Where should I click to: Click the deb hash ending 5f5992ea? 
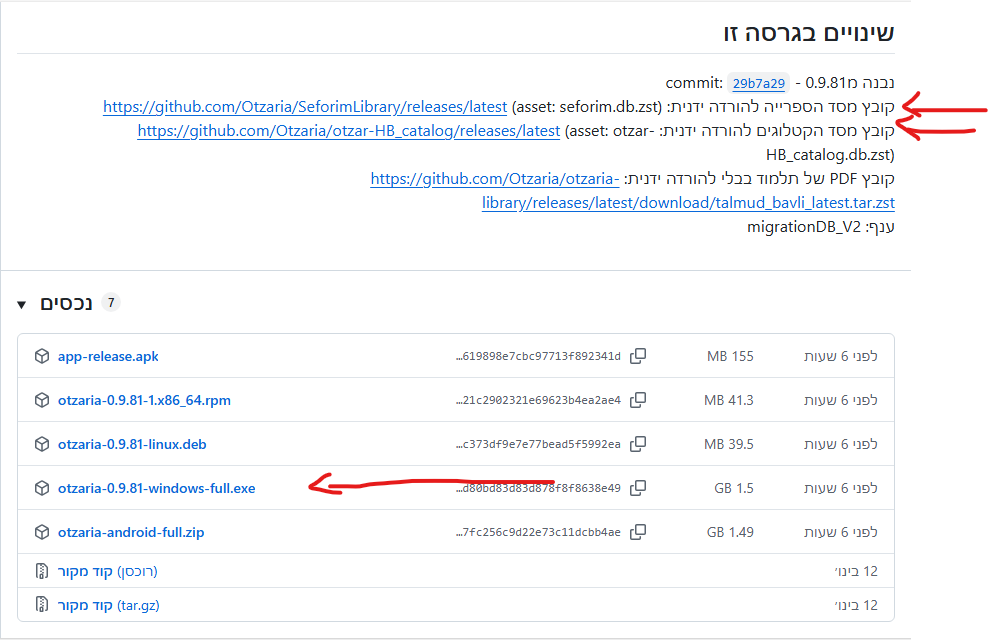point(538,445)
